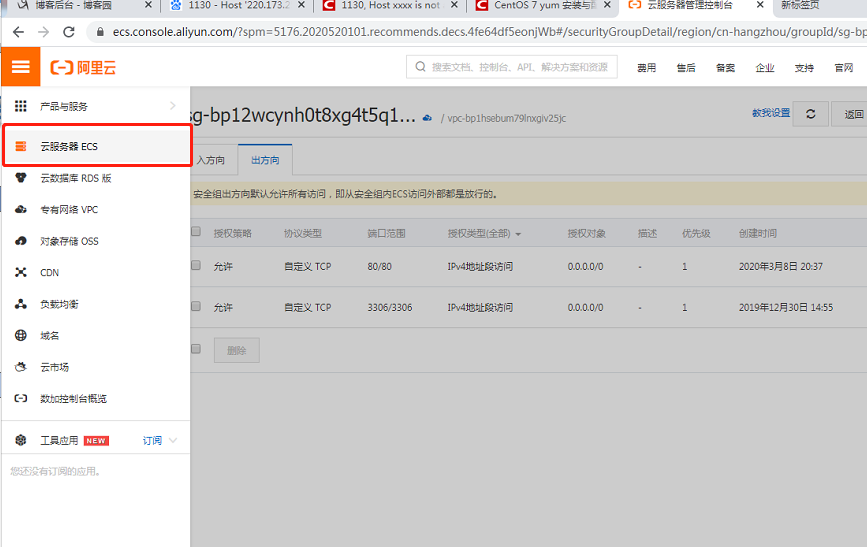Click the CDN network icon
Viewport: 867px width, 547px height.
pyautogui.click(x=20, y=272)
